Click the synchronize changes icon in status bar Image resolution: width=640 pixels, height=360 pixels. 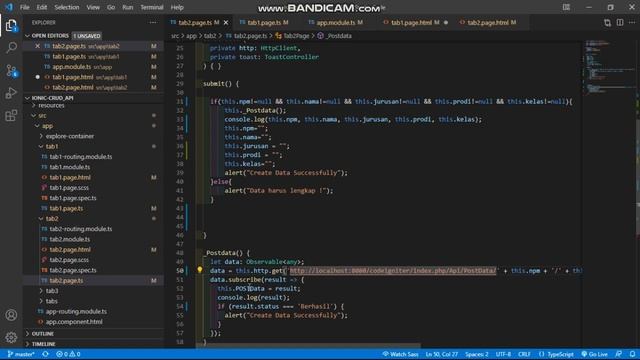coord(46,354)
